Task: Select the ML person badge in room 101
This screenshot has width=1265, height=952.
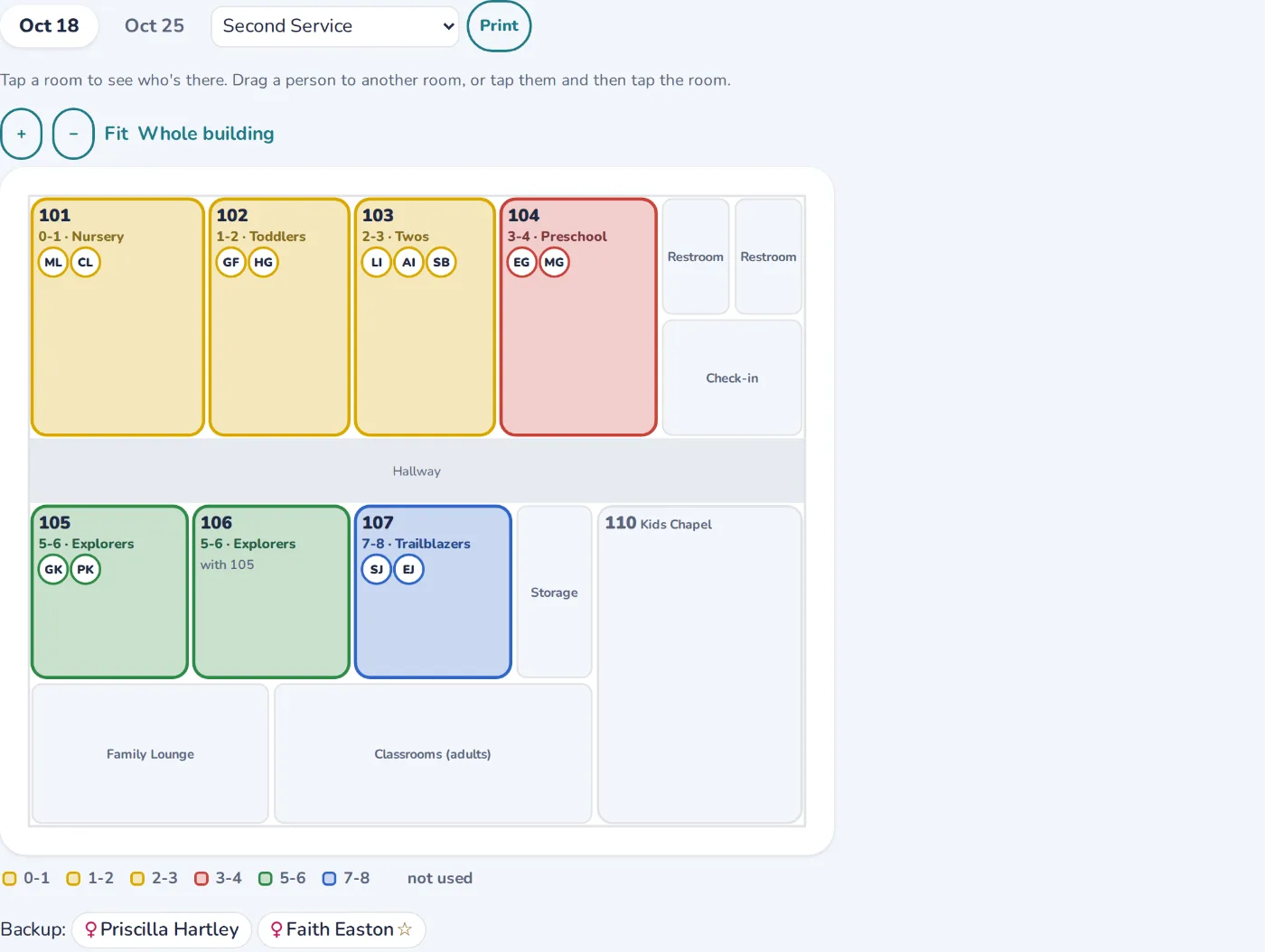Action: tap(53, 263)
